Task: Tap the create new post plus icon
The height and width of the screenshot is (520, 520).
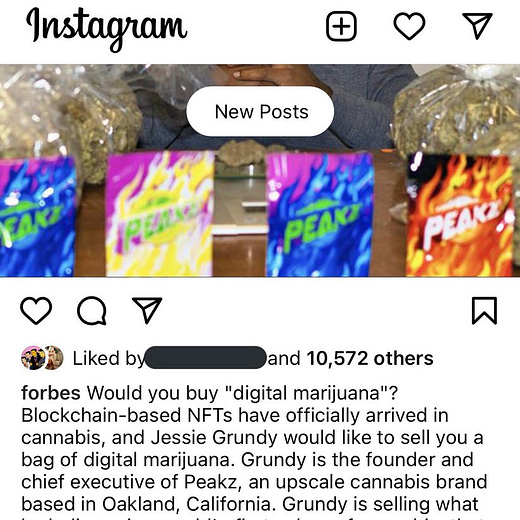Action: coord(341,26)
